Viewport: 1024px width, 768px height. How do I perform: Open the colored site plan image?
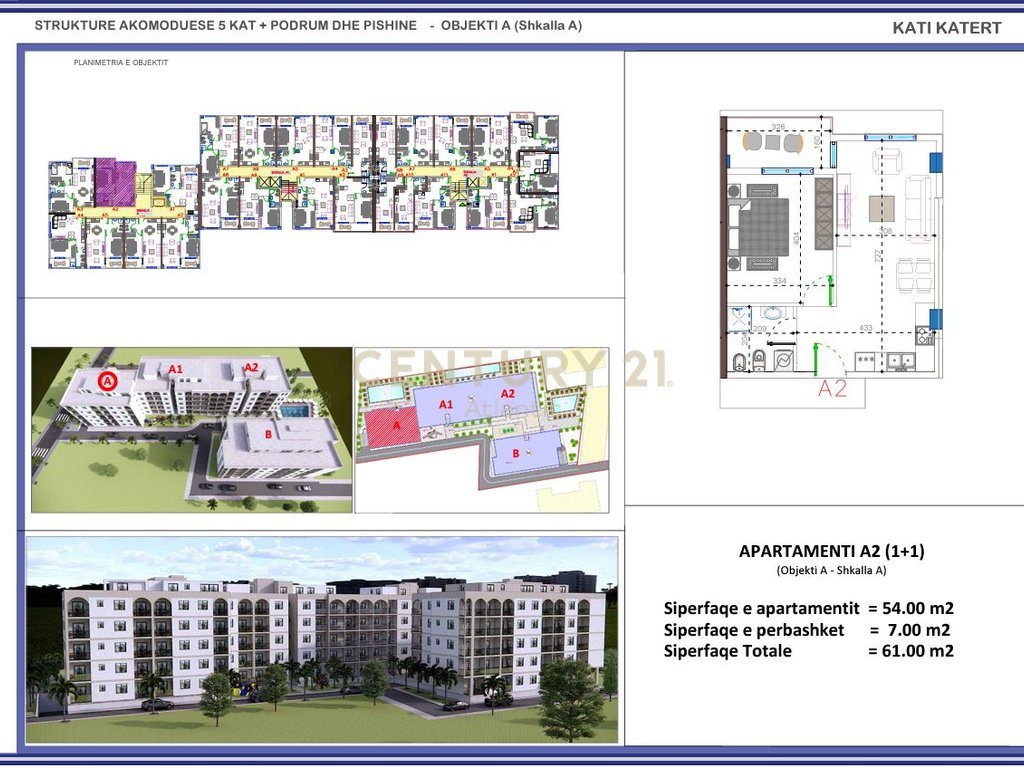tap(482, 430)
